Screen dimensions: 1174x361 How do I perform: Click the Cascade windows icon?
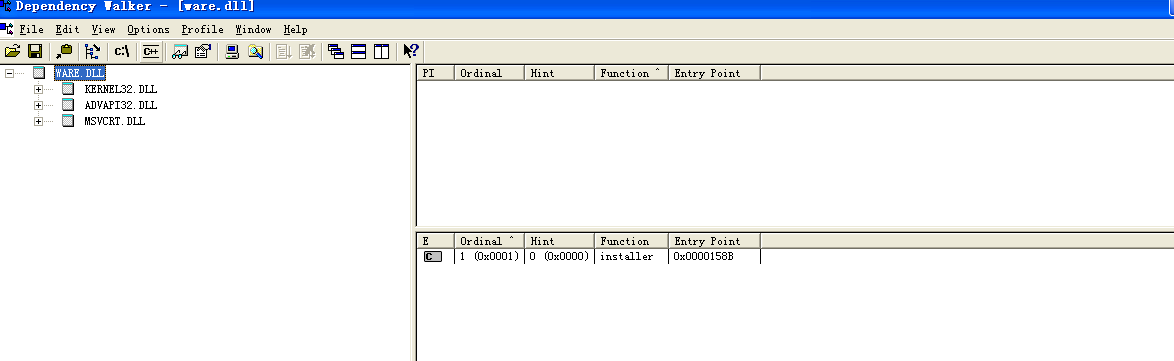coord(336,52)
